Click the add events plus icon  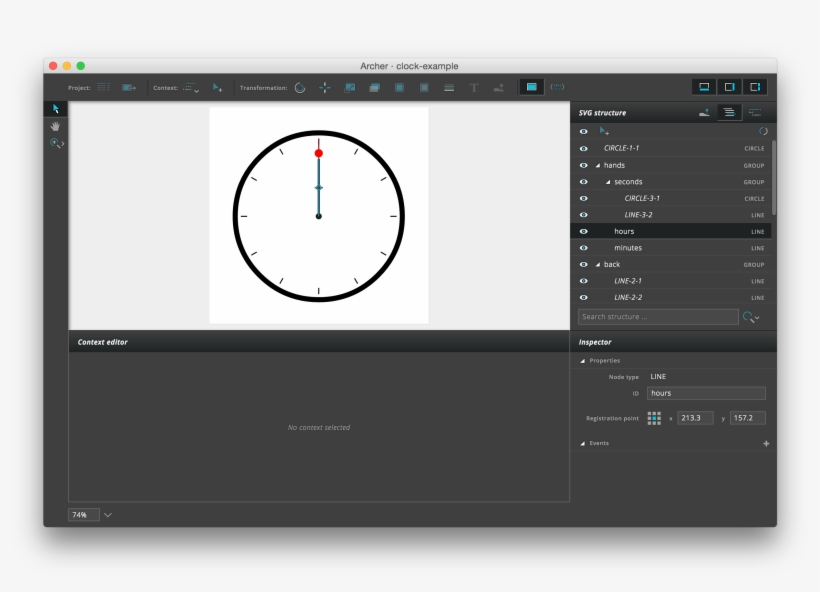(766, 443)
